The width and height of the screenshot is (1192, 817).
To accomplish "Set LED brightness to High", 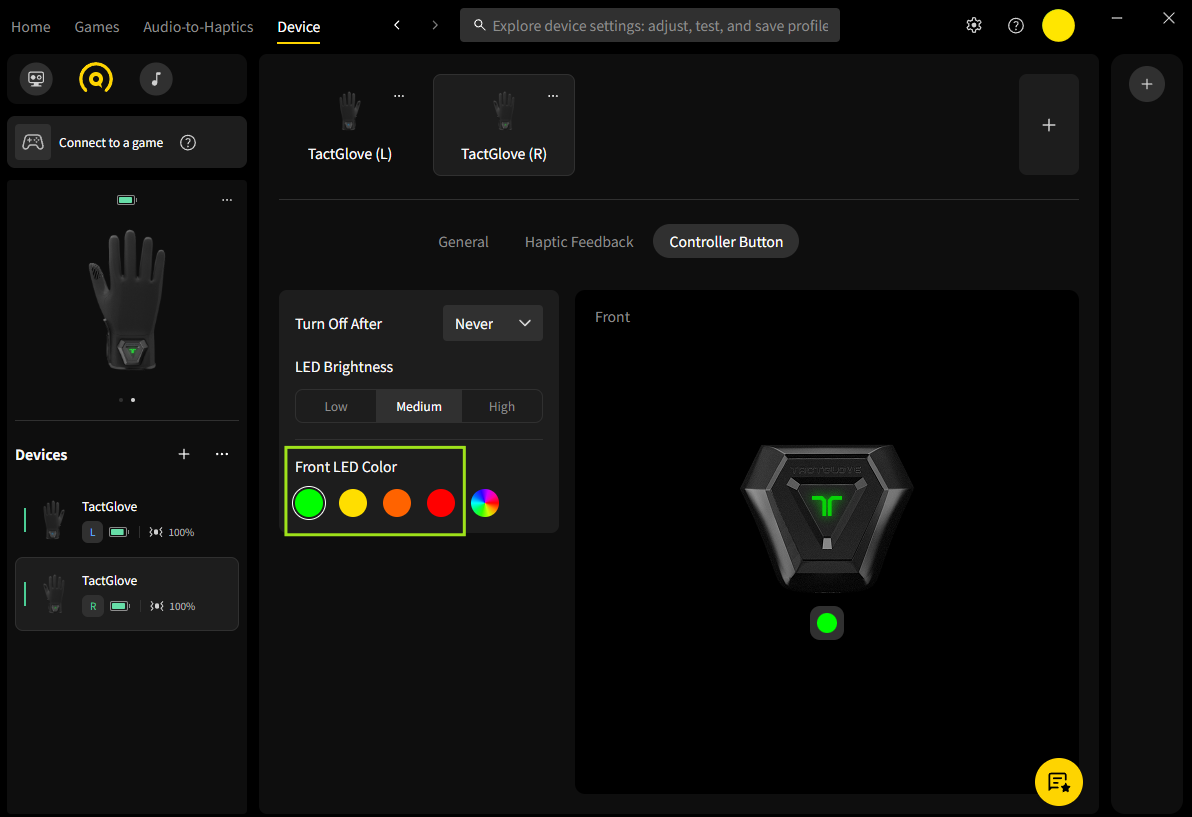I will click(x=502, y=407).
